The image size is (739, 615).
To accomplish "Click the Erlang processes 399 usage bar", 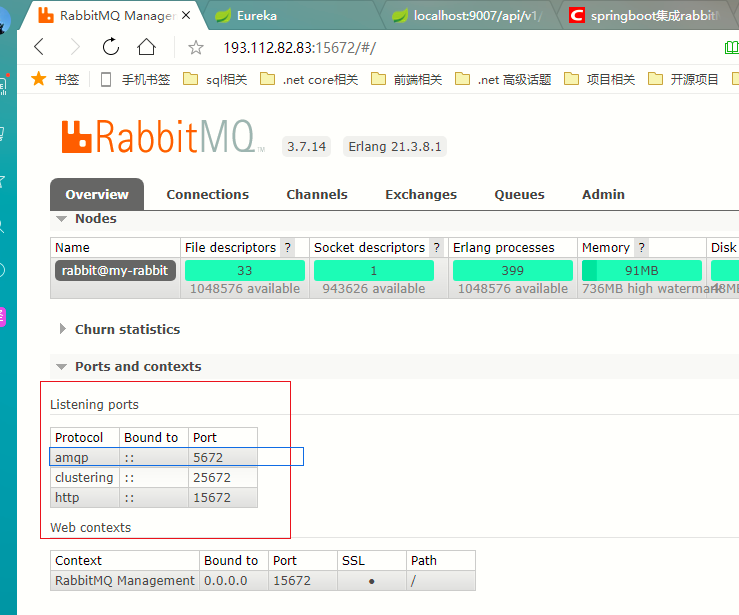I will [x=513, y=271].
